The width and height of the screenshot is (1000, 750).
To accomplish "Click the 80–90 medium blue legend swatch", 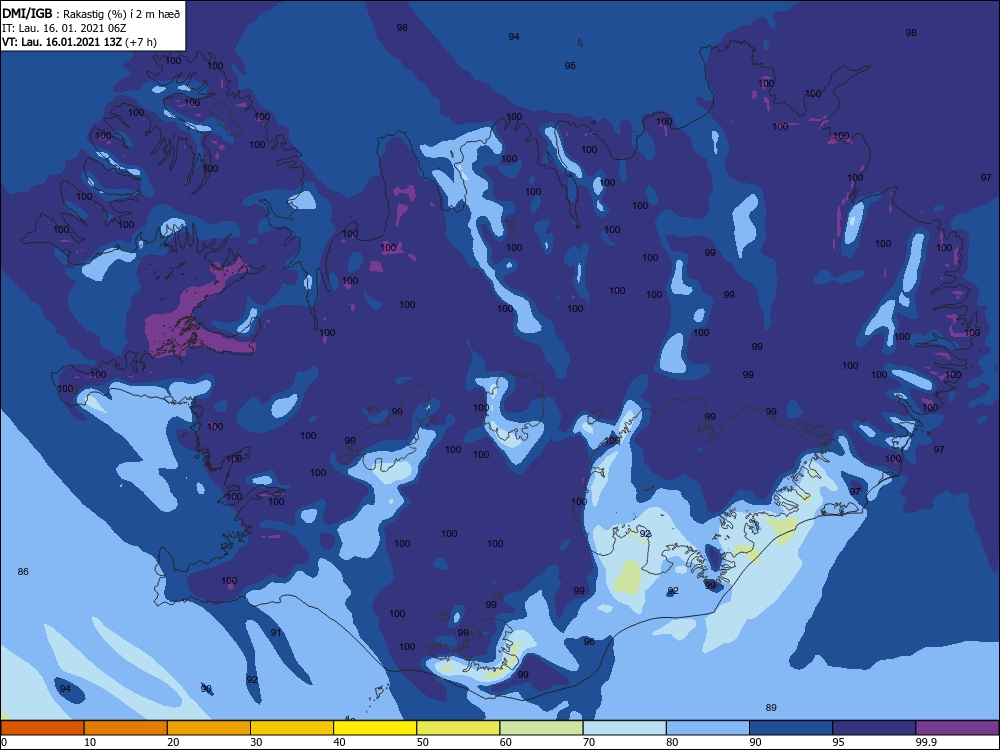I will pyautogui.click(x=708, y=728).
